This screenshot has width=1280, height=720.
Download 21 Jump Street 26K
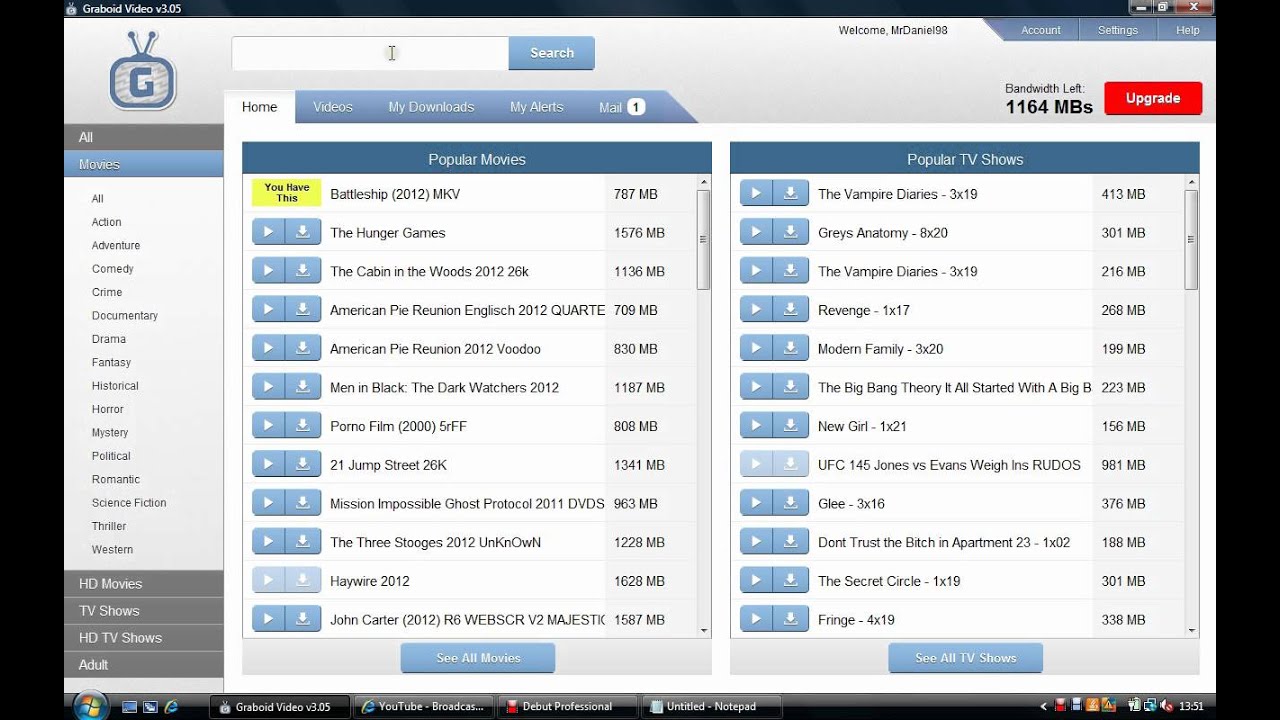(303, 465)
